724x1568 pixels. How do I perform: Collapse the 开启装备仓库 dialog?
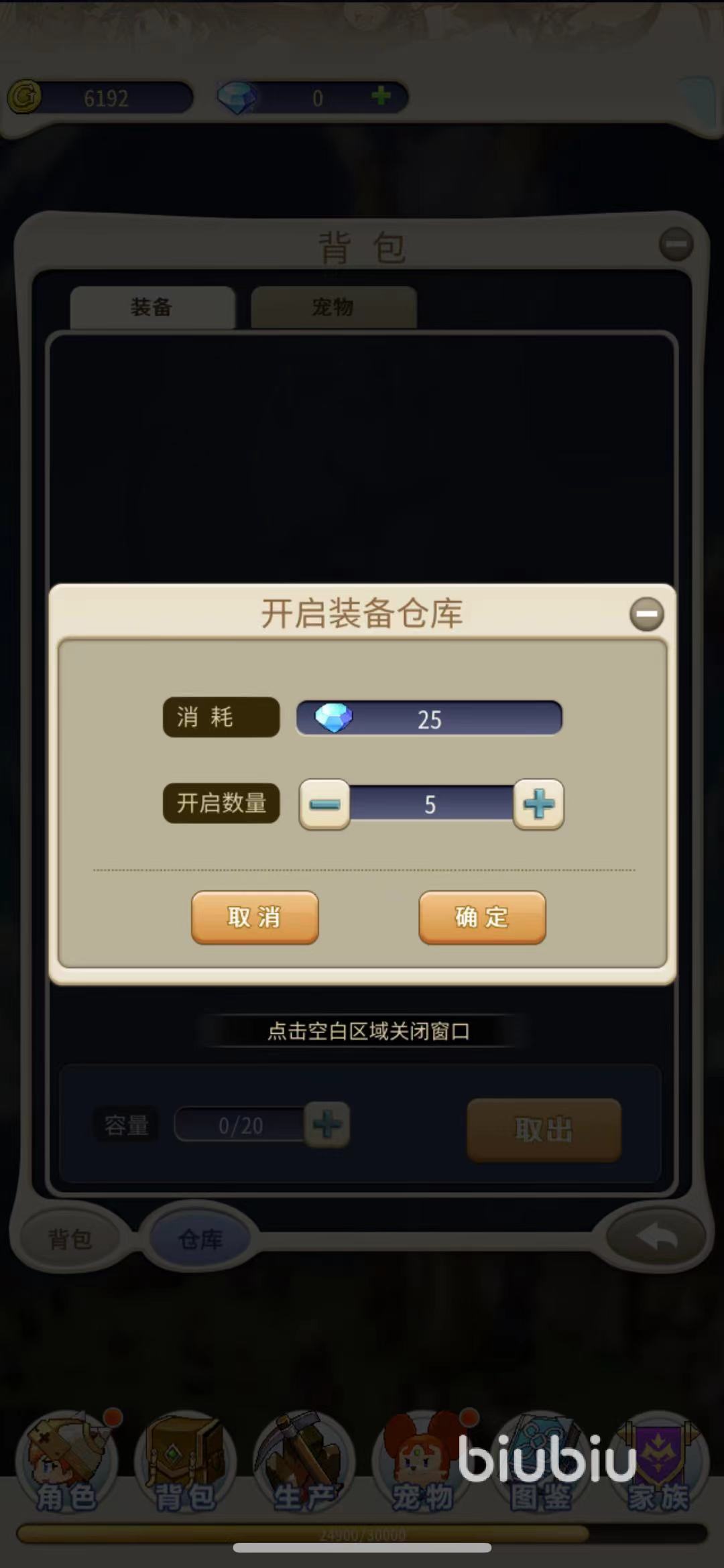click(647, 614)
